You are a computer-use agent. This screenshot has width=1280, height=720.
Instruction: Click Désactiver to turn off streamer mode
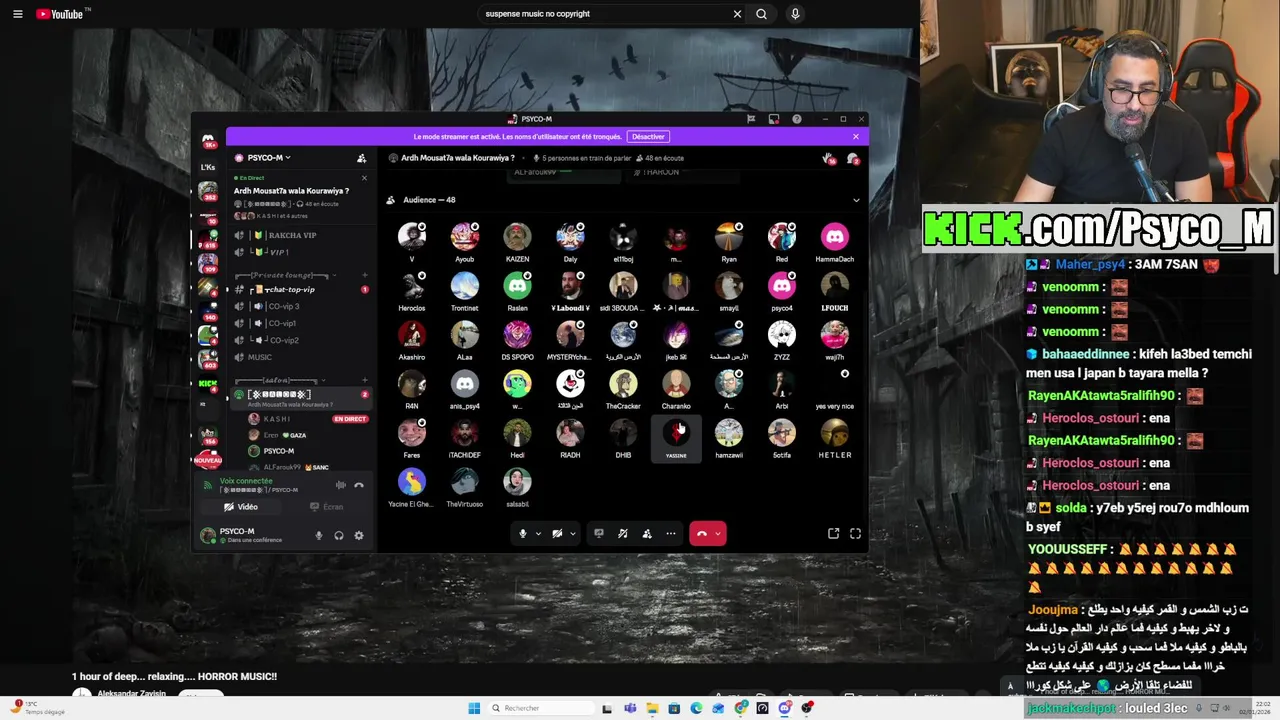tap(648, 137)
